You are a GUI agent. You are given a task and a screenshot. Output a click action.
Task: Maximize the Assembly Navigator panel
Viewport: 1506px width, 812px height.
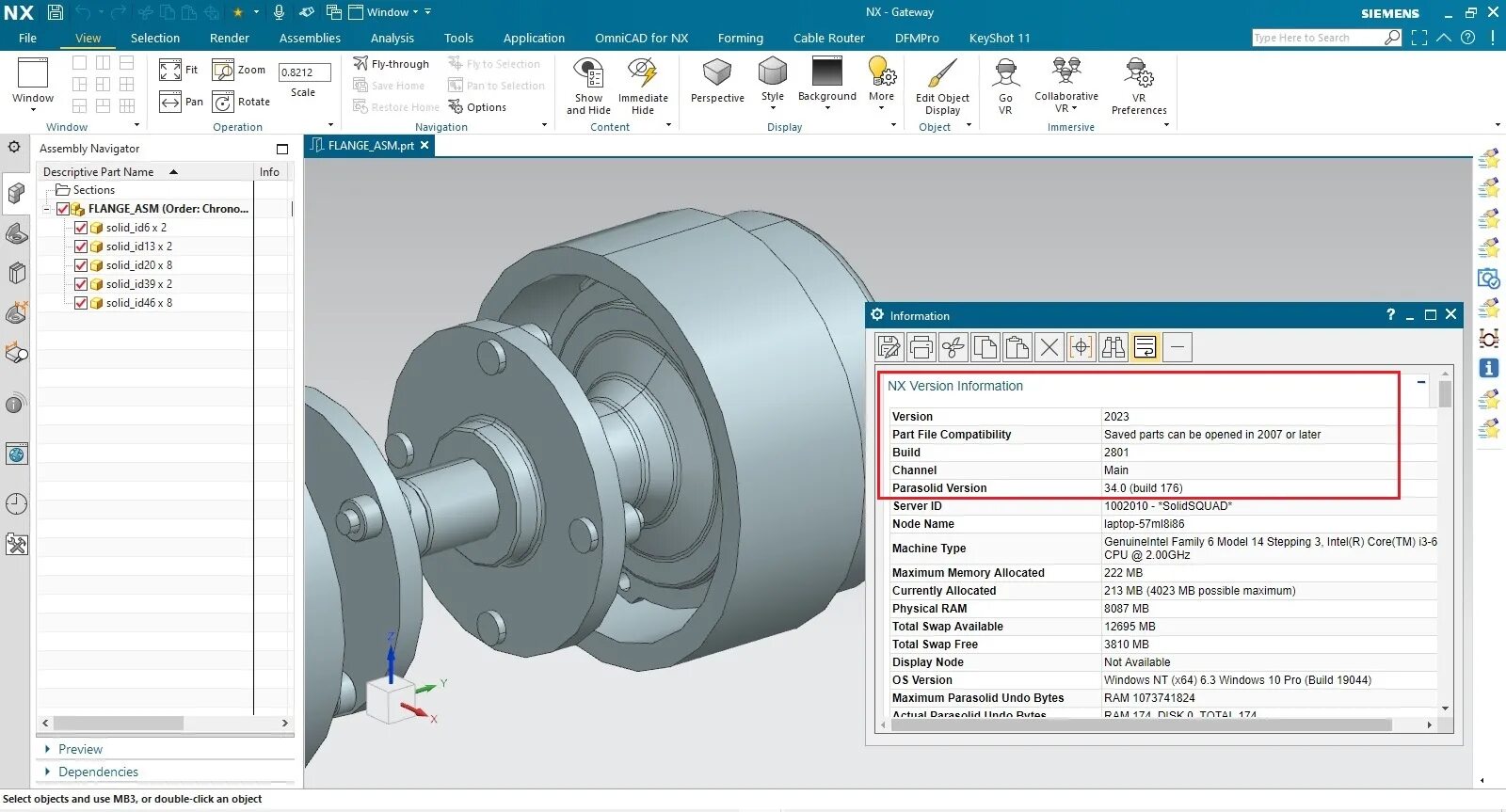point(282,149)
